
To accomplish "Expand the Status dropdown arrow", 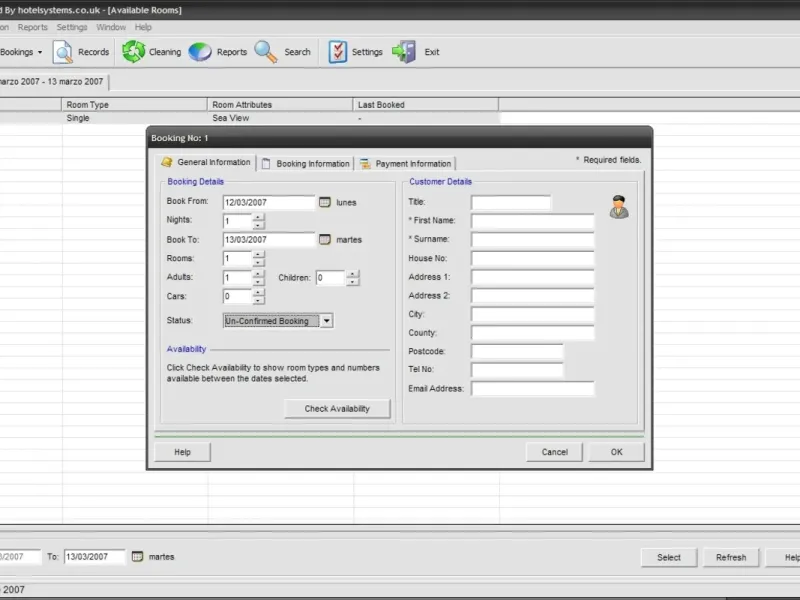I will pos(327,321).
